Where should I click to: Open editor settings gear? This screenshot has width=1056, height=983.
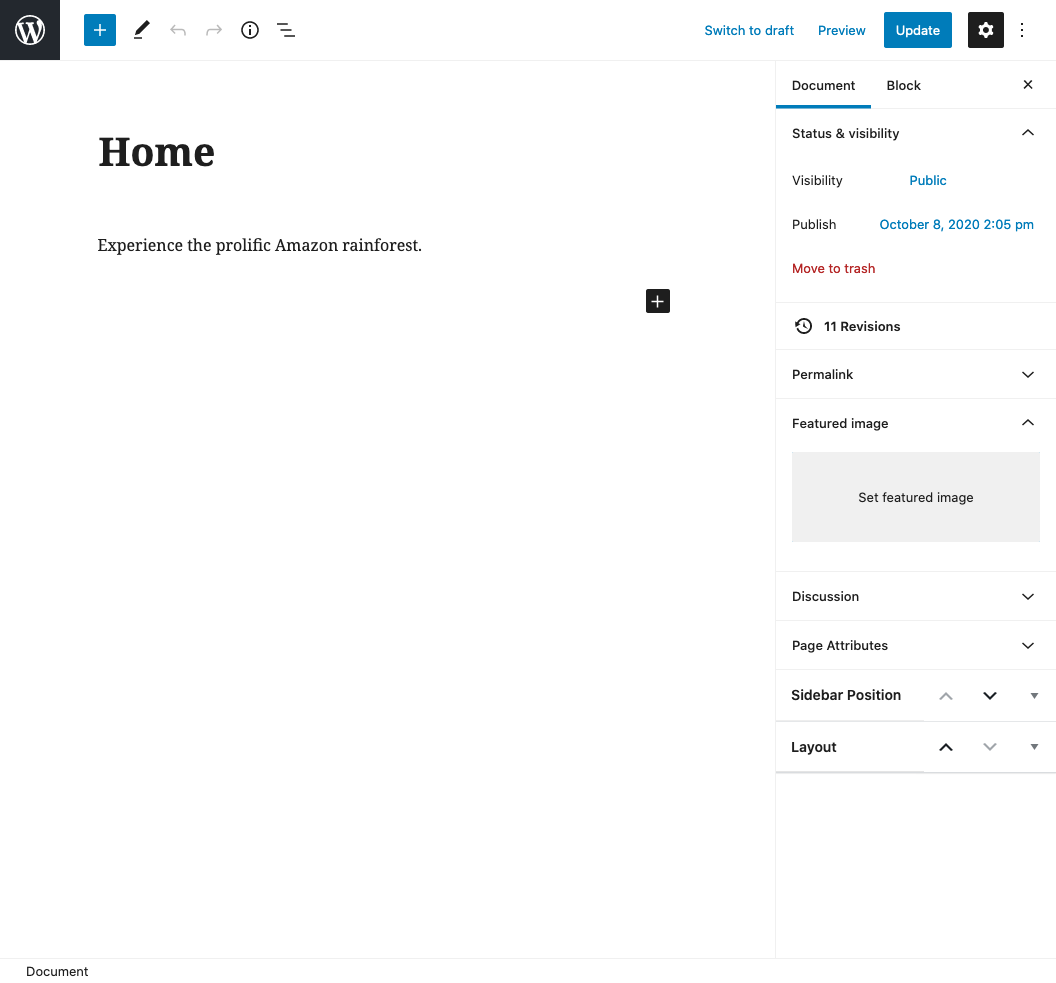tap(985, 30)
